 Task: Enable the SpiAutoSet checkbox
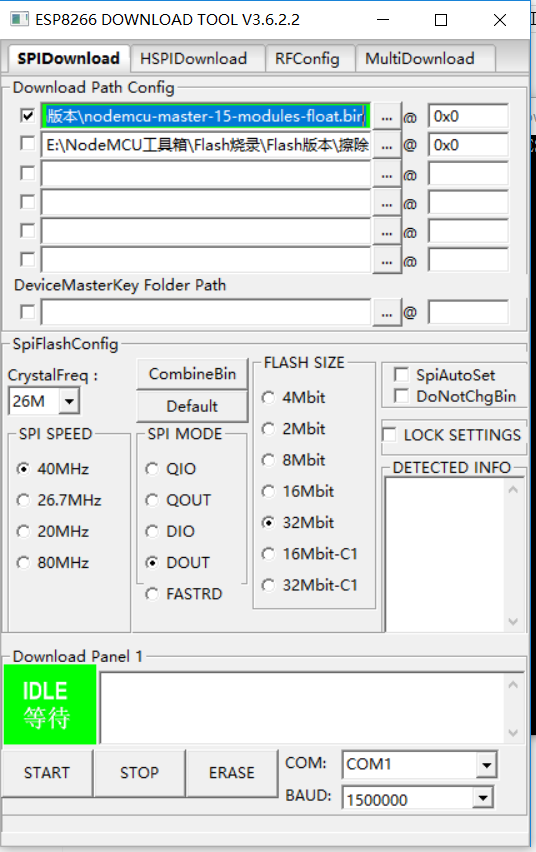(x=401, y=374)
